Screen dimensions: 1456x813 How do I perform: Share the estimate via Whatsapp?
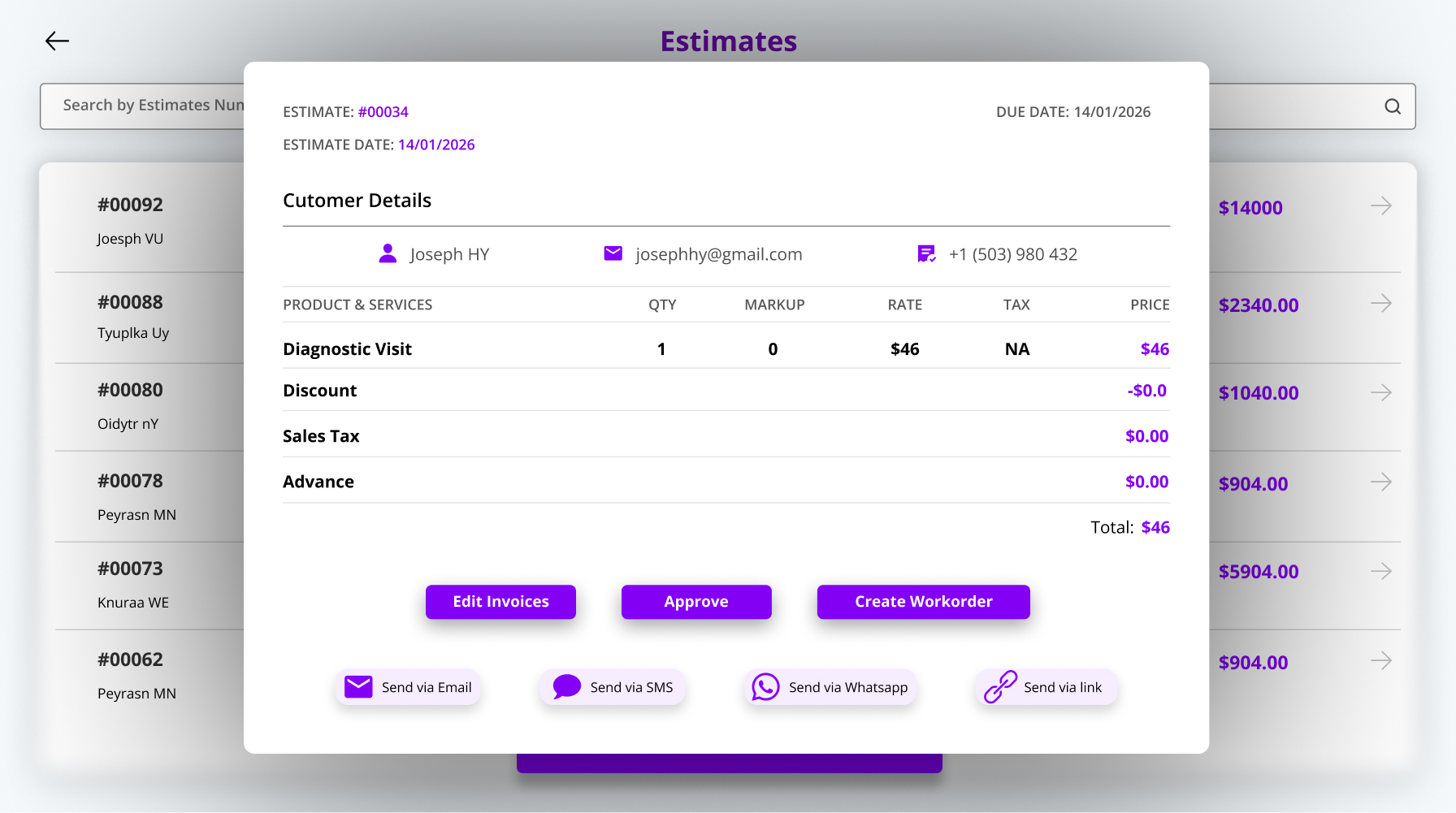[830, 687]
